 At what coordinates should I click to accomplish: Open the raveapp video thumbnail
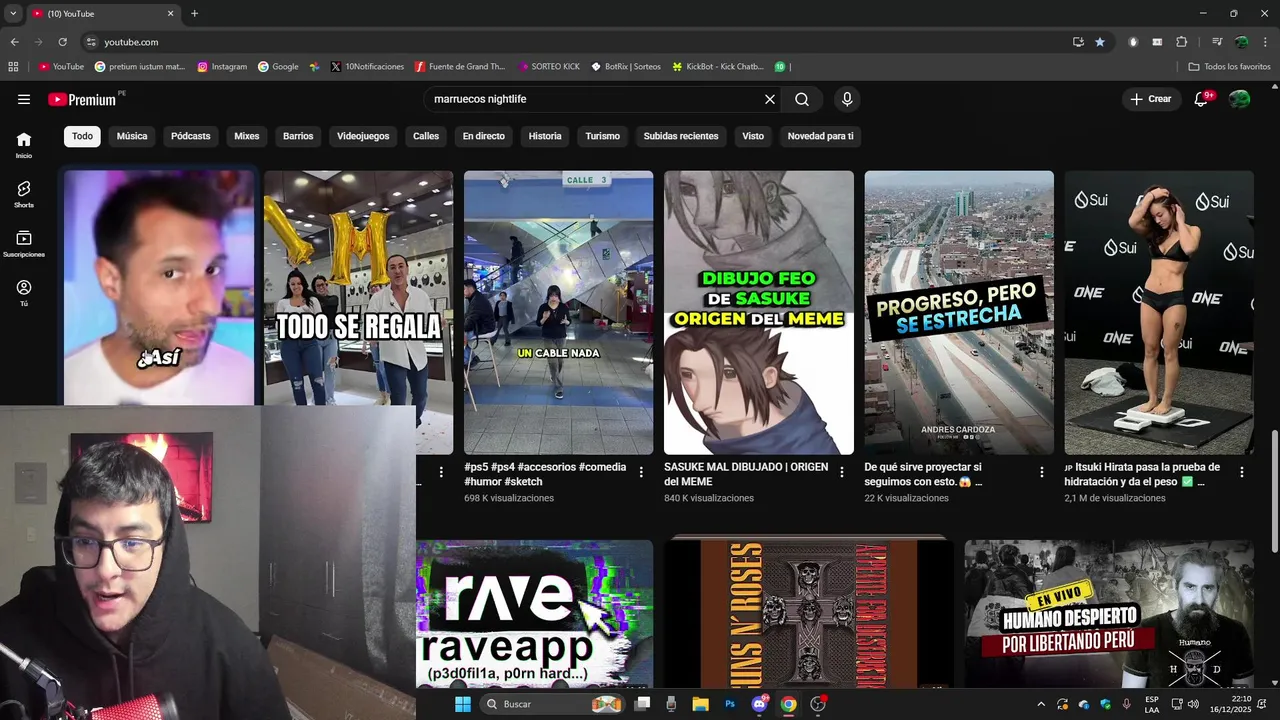[534, 614]
